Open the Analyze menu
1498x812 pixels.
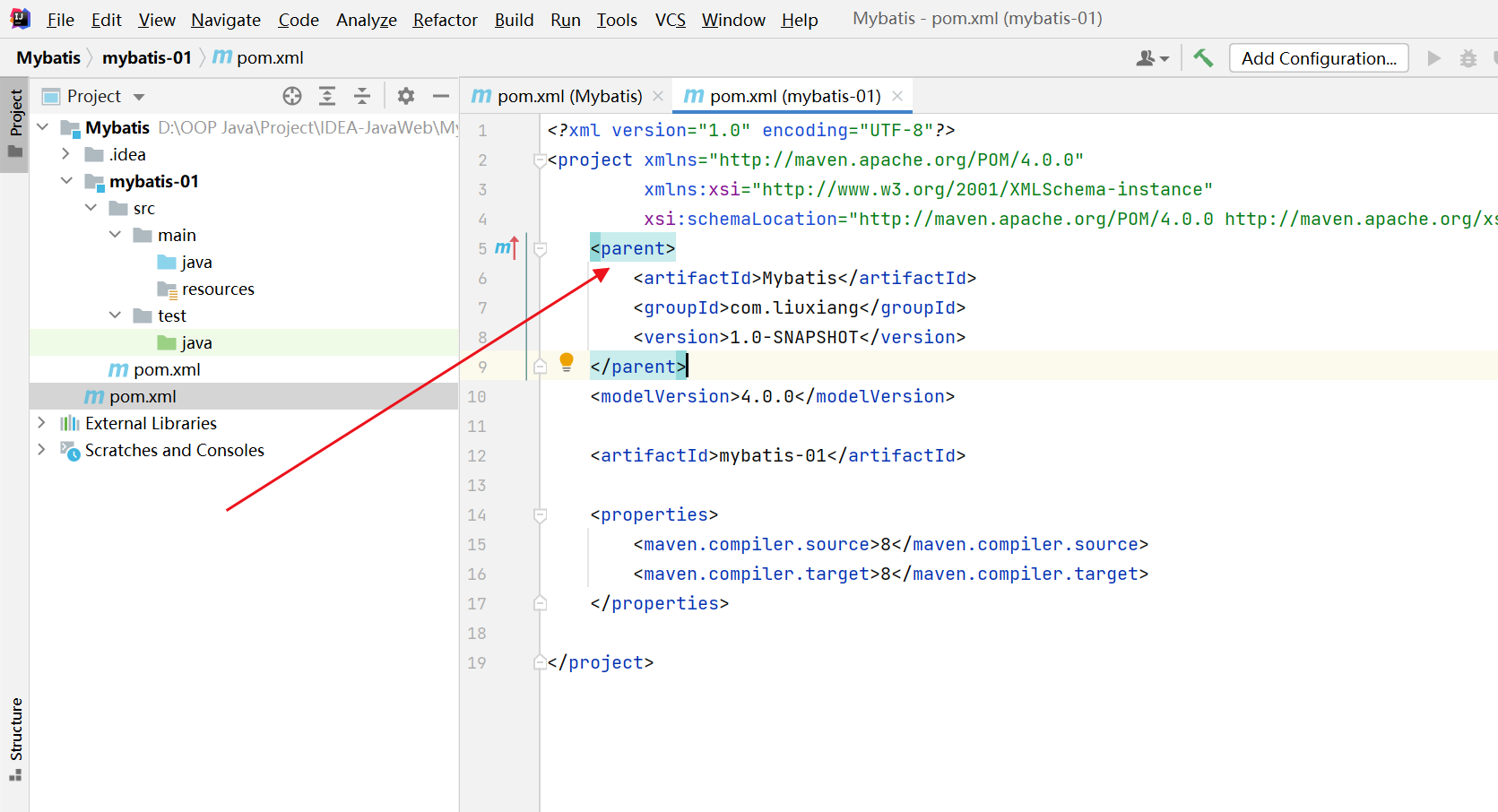367,20
